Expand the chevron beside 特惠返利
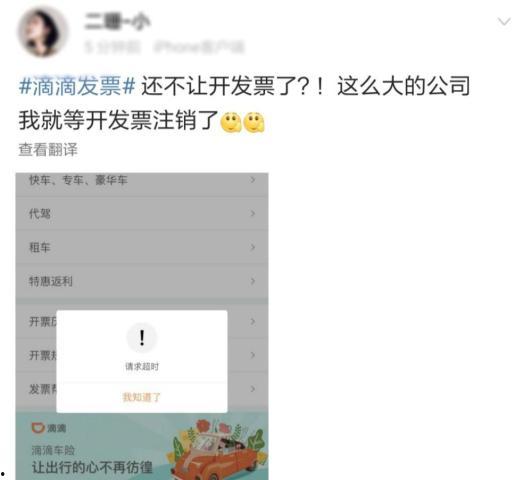532x480 pixels. pyautogui.click(x=253, y=281)
